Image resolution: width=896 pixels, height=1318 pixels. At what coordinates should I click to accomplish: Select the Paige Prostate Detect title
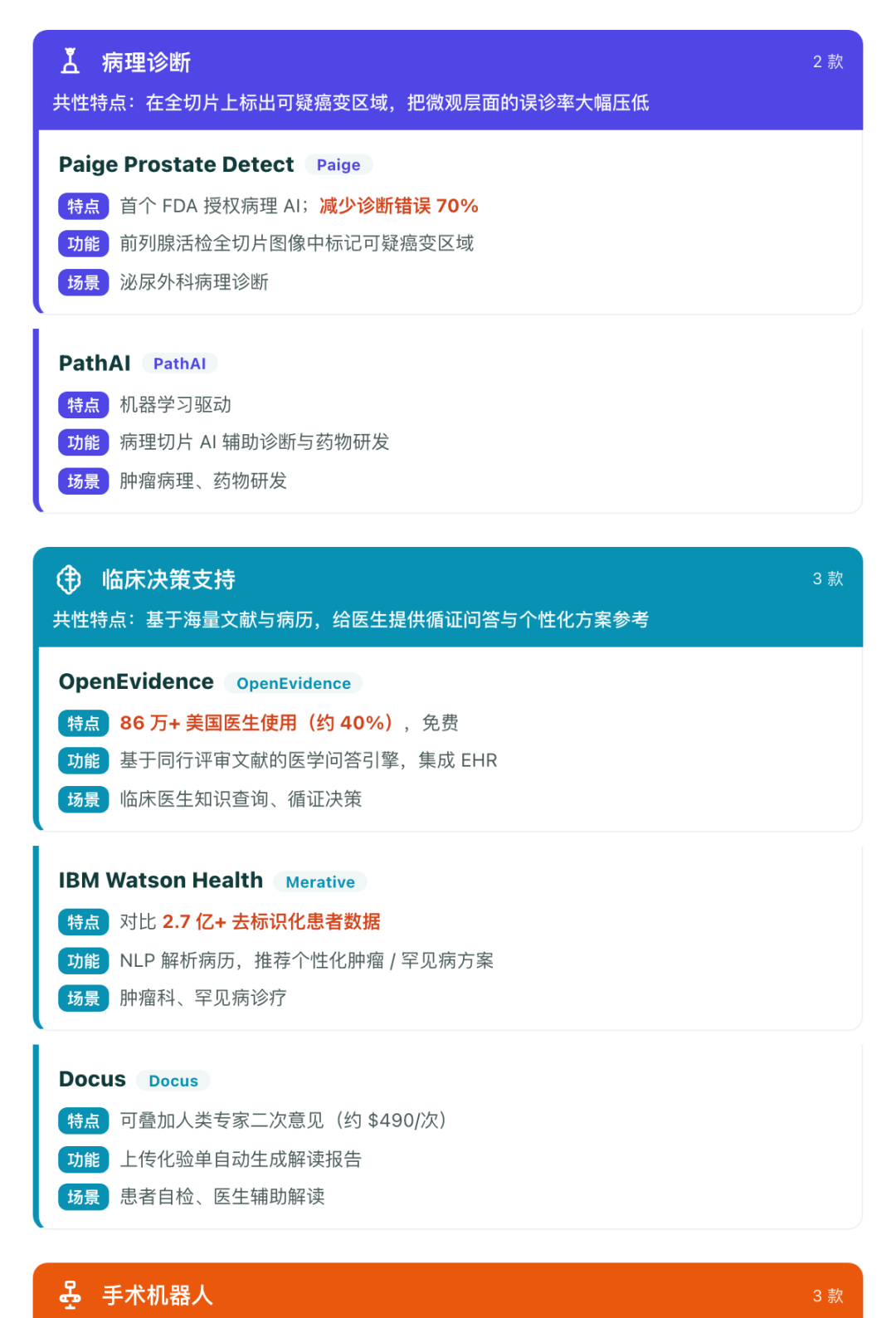tap(176, 164)
